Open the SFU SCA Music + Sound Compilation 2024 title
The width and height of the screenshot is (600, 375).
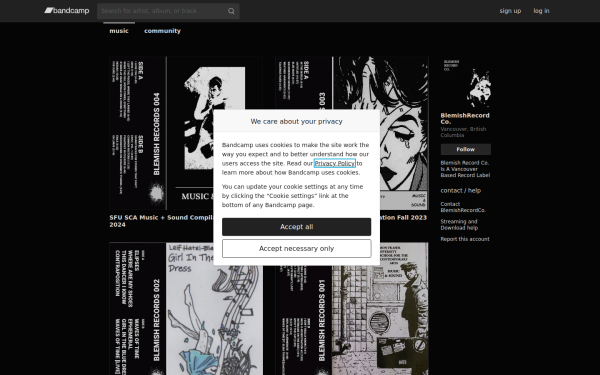click(x=161, y=221)
